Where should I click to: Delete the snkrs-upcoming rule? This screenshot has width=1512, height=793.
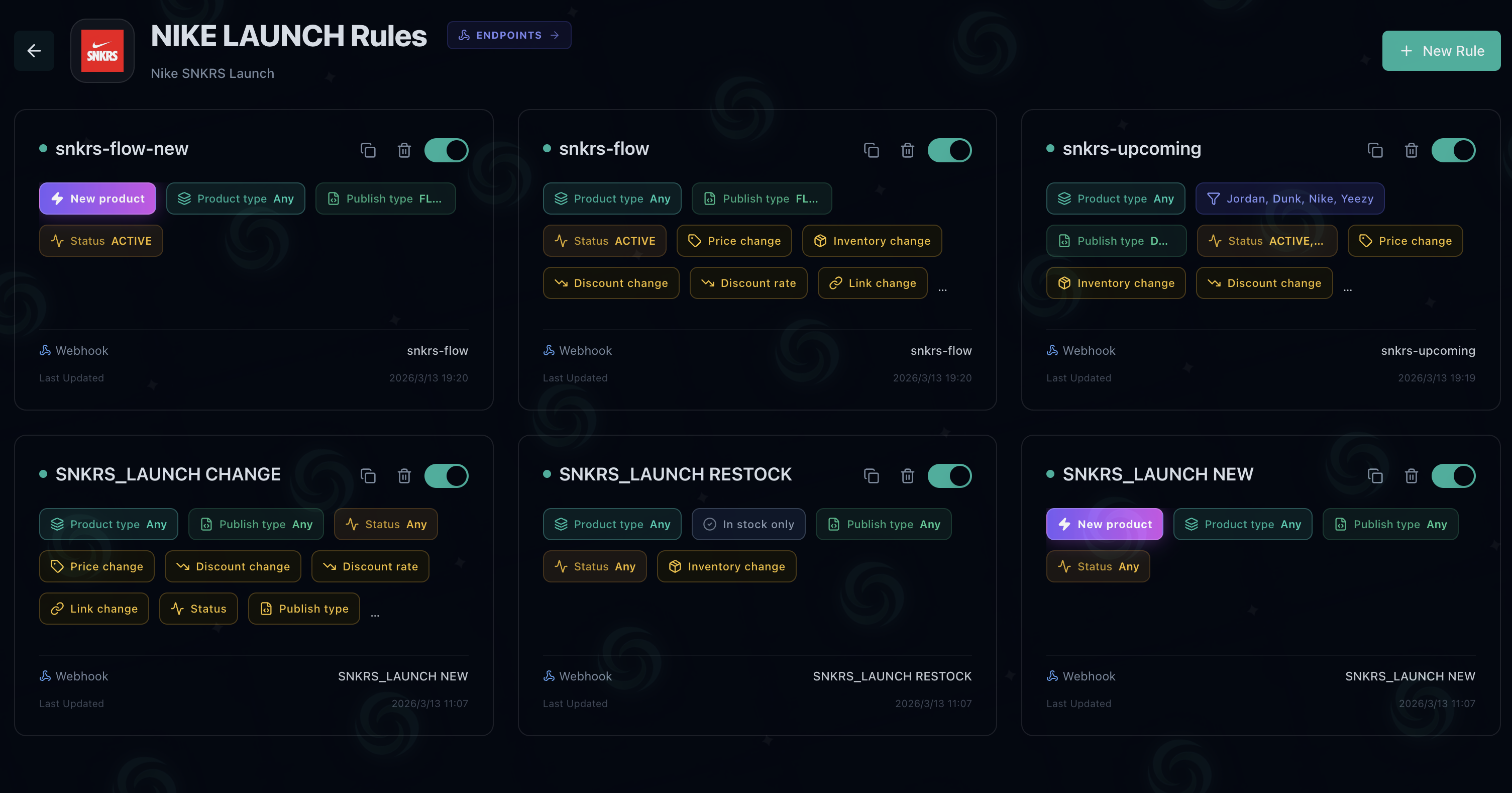(x=1411, y=150)
